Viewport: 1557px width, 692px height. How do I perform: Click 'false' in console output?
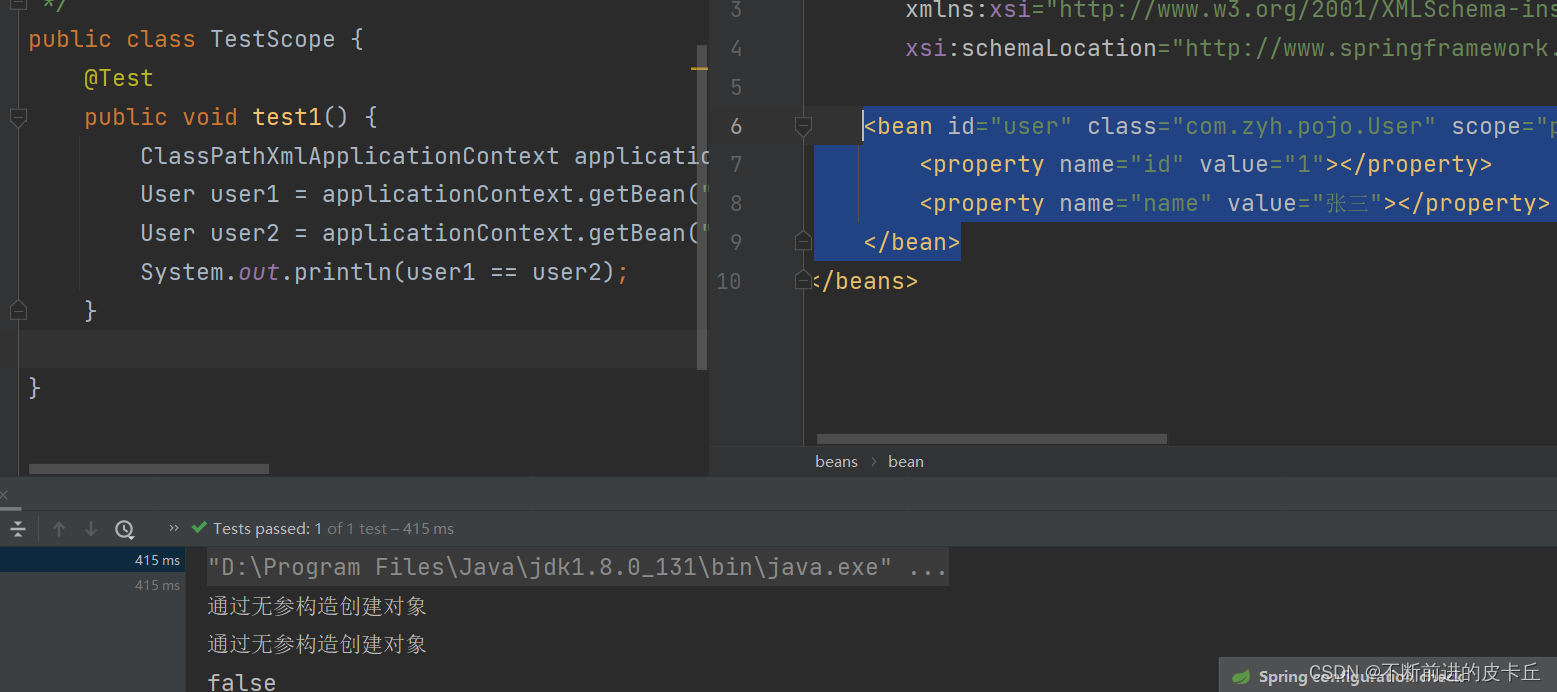[x=242, y=682]
